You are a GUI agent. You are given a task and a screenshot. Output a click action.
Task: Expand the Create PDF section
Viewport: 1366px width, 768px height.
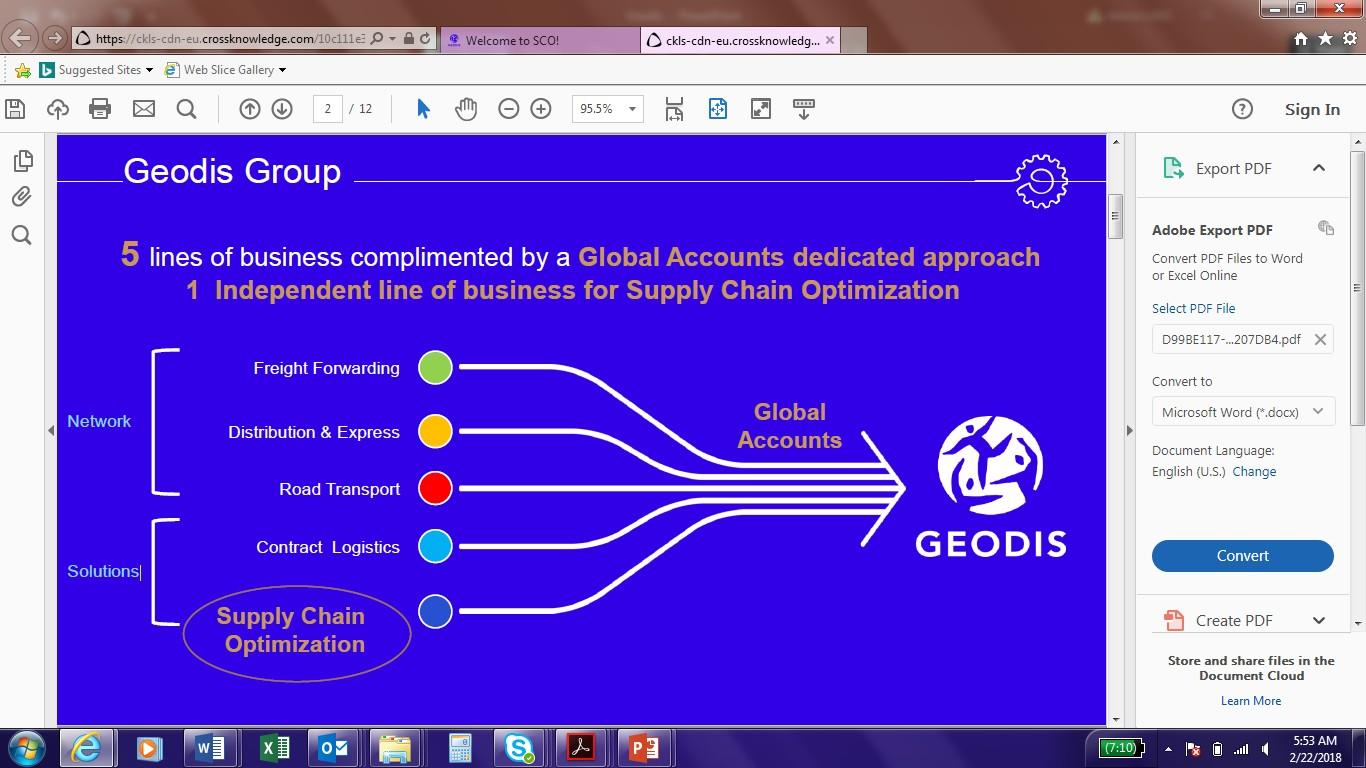tap(1319, 620)
